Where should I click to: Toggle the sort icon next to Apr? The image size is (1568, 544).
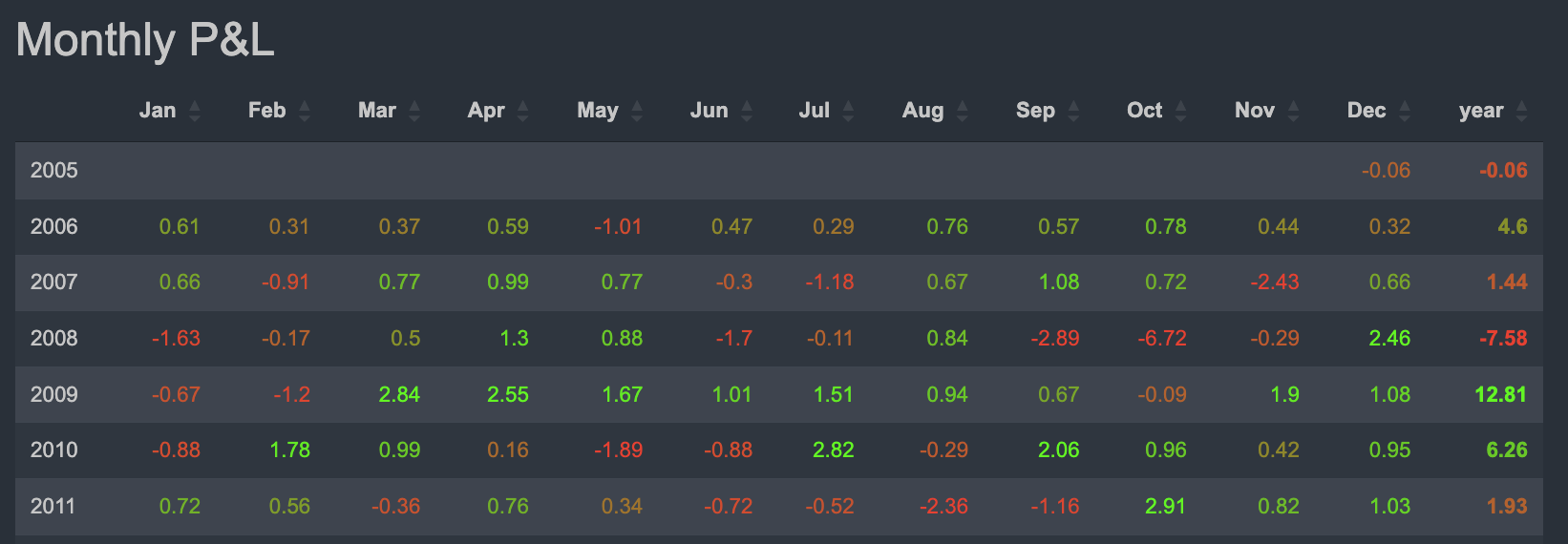pyautogui.click(x=523, y=112)
